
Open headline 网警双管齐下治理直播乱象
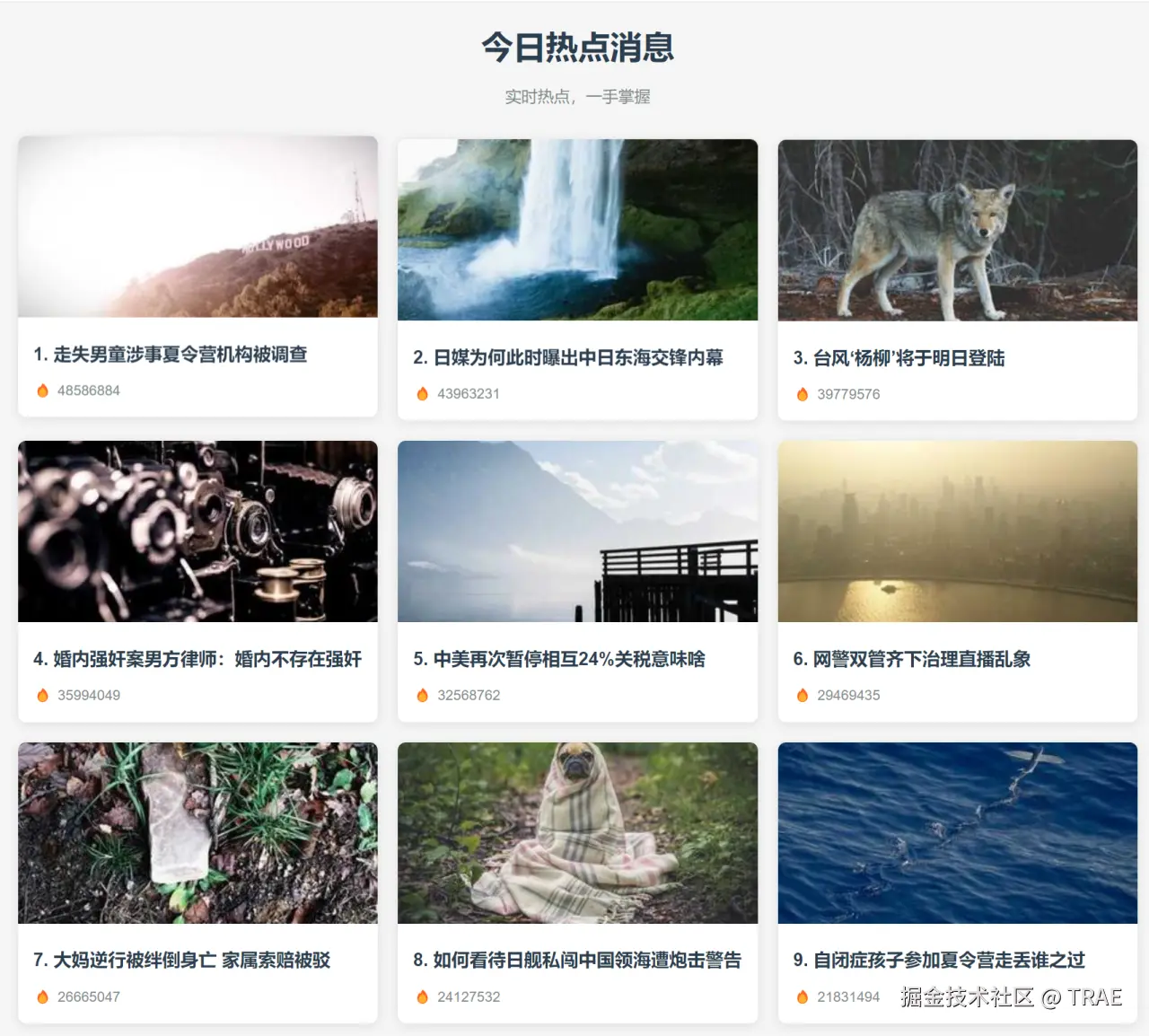click(x=911, y=659)
